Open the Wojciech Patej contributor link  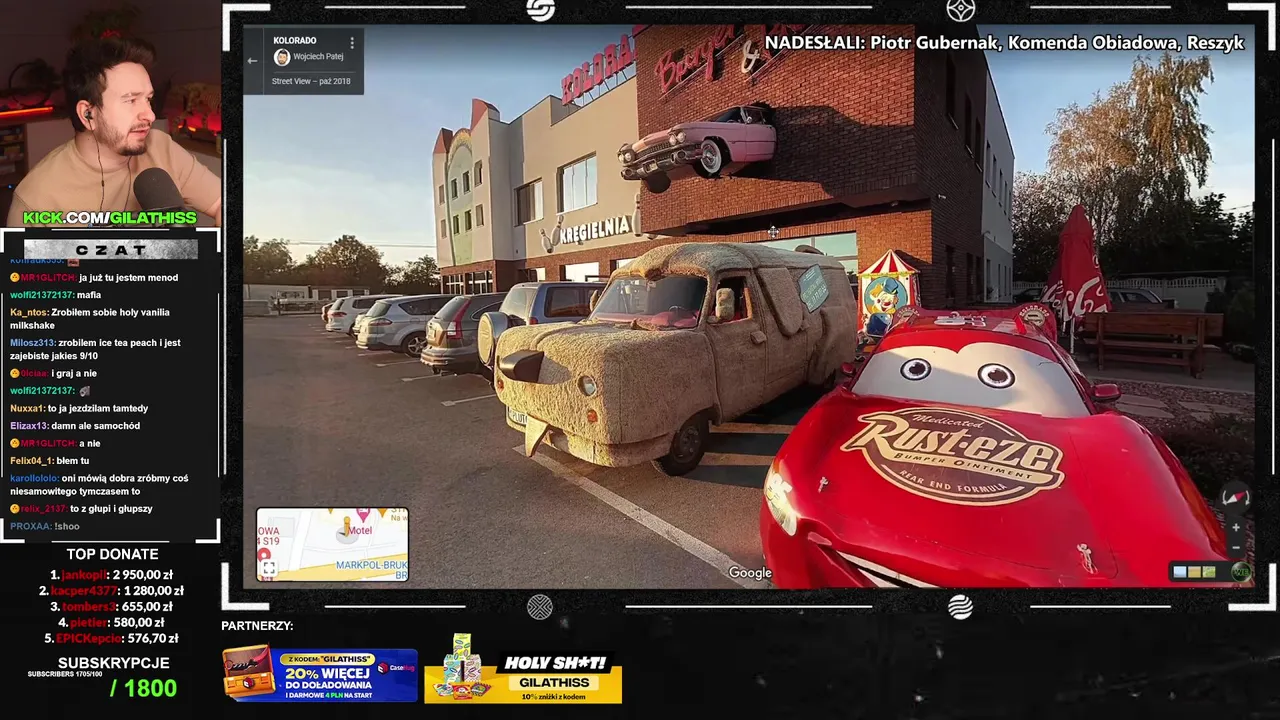317,57
